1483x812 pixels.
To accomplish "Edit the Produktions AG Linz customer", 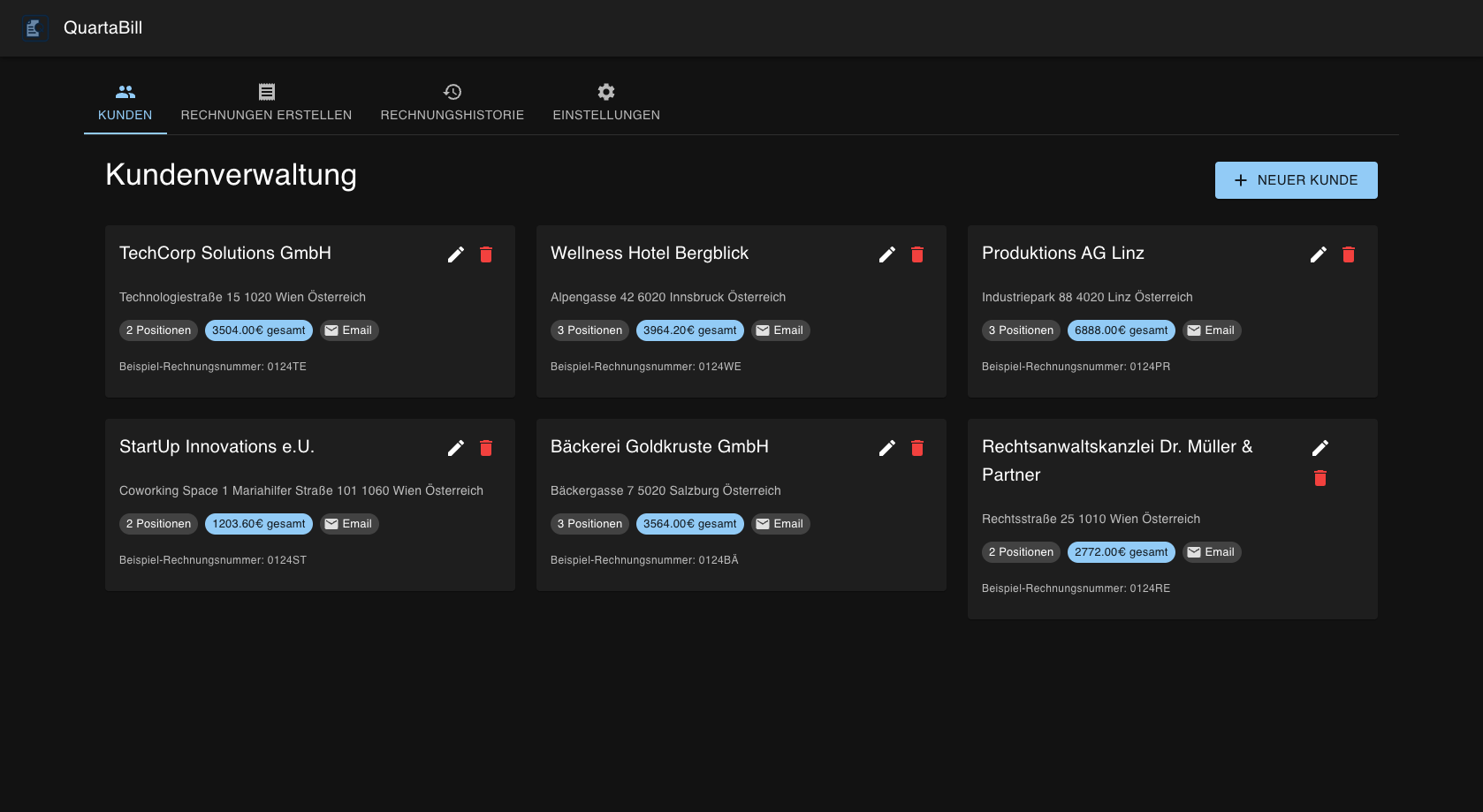I will pos(1318,254).
